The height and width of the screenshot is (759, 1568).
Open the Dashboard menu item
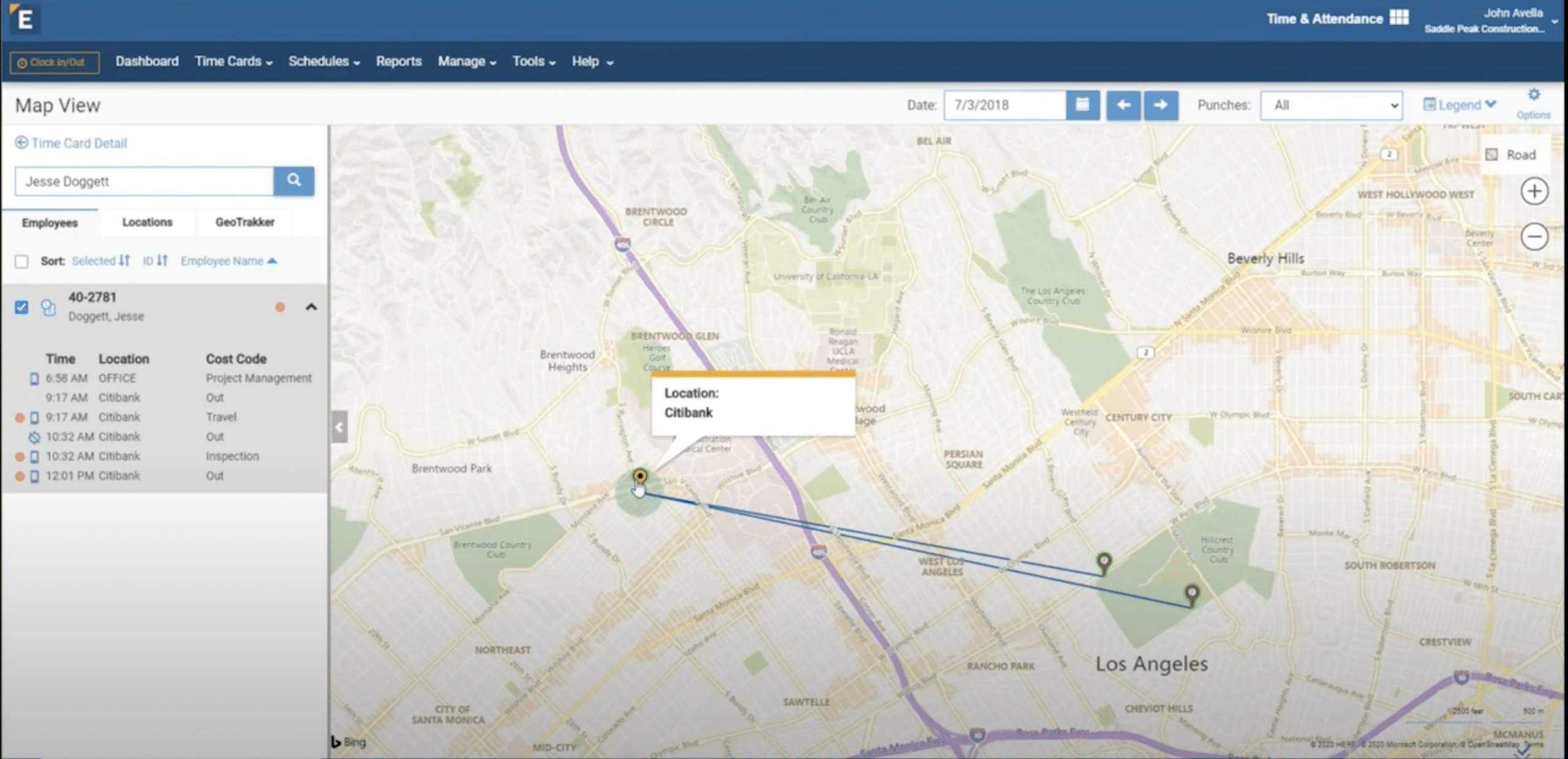(x=147, y=61)
